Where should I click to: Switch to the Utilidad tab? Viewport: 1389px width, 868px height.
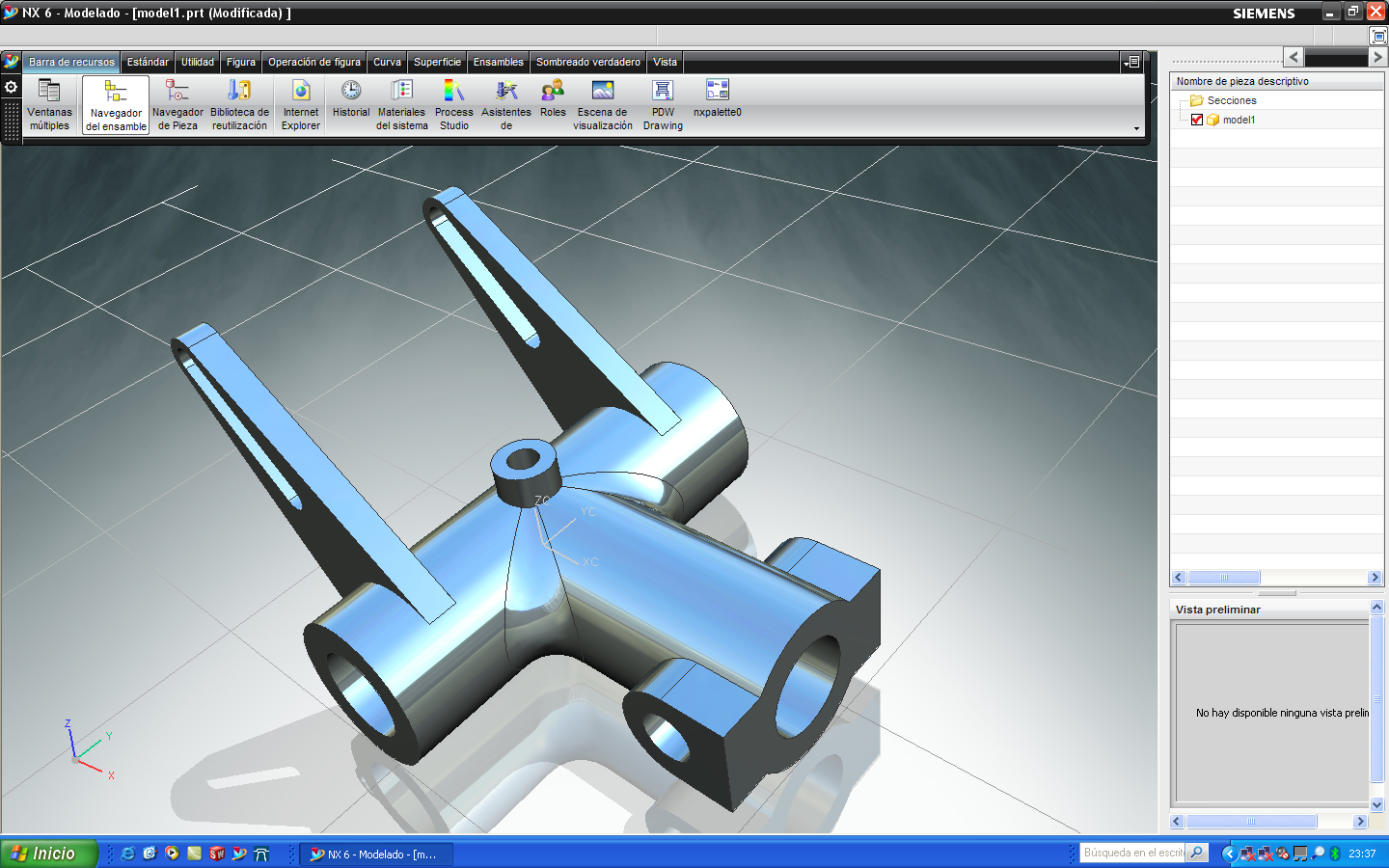click(198, 62)
